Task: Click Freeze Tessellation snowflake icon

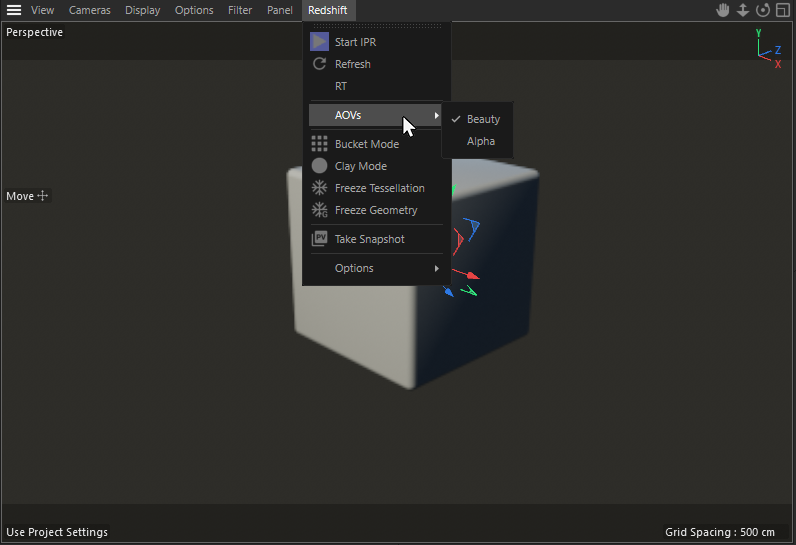Action: coord(319,188)
